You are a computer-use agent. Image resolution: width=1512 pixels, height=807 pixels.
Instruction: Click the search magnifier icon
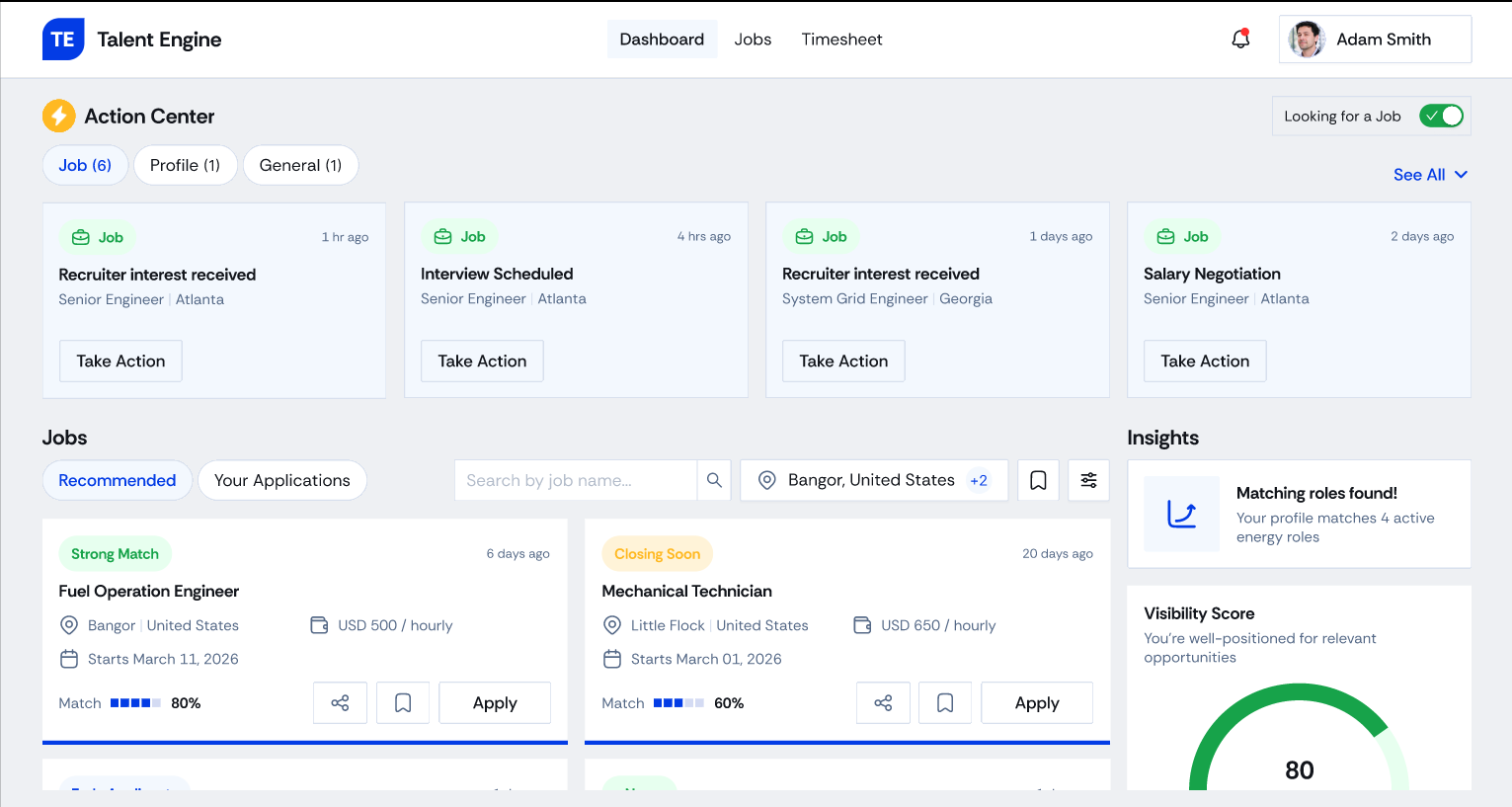714,480
